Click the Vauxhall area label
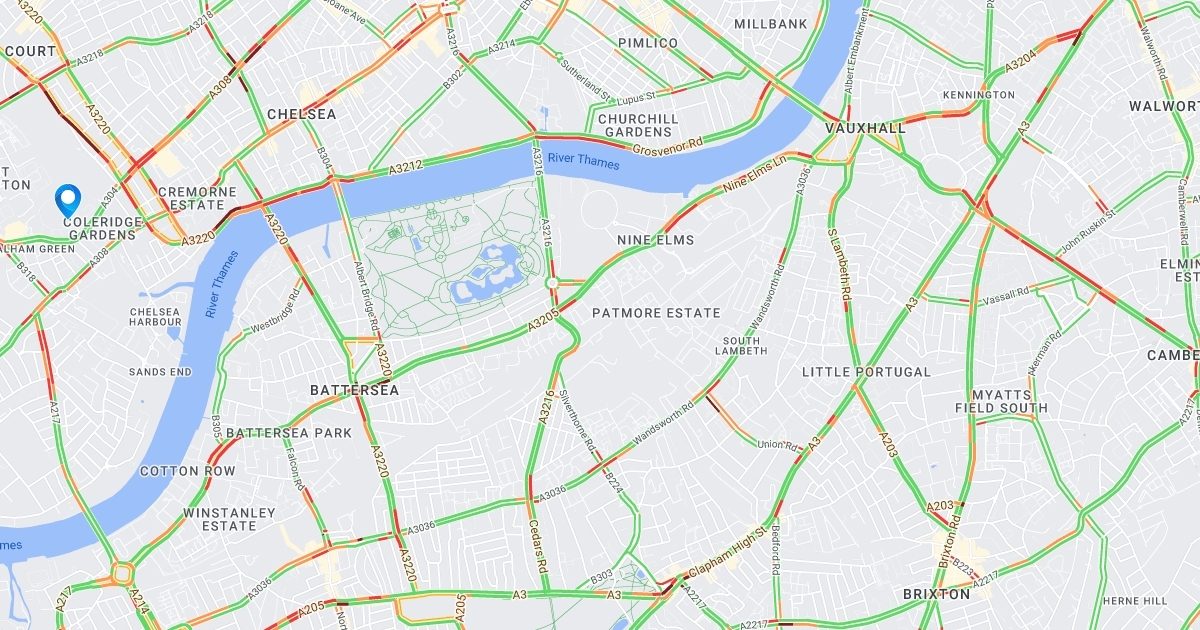The width and height of the screenshot is (1200, 630). [x=865, y=129]
